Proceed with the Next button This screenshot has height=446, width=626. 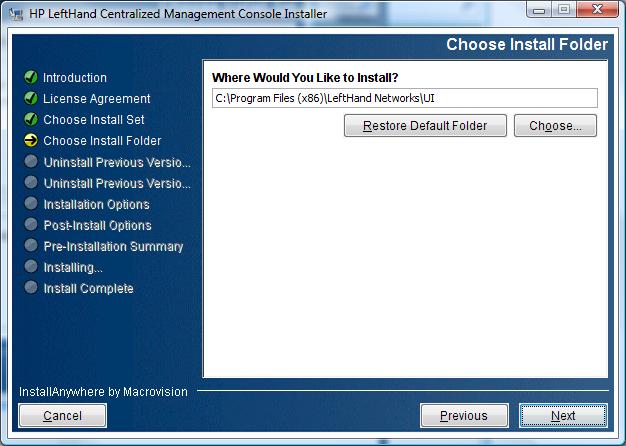pyautogui.click(x=563, y=416)
